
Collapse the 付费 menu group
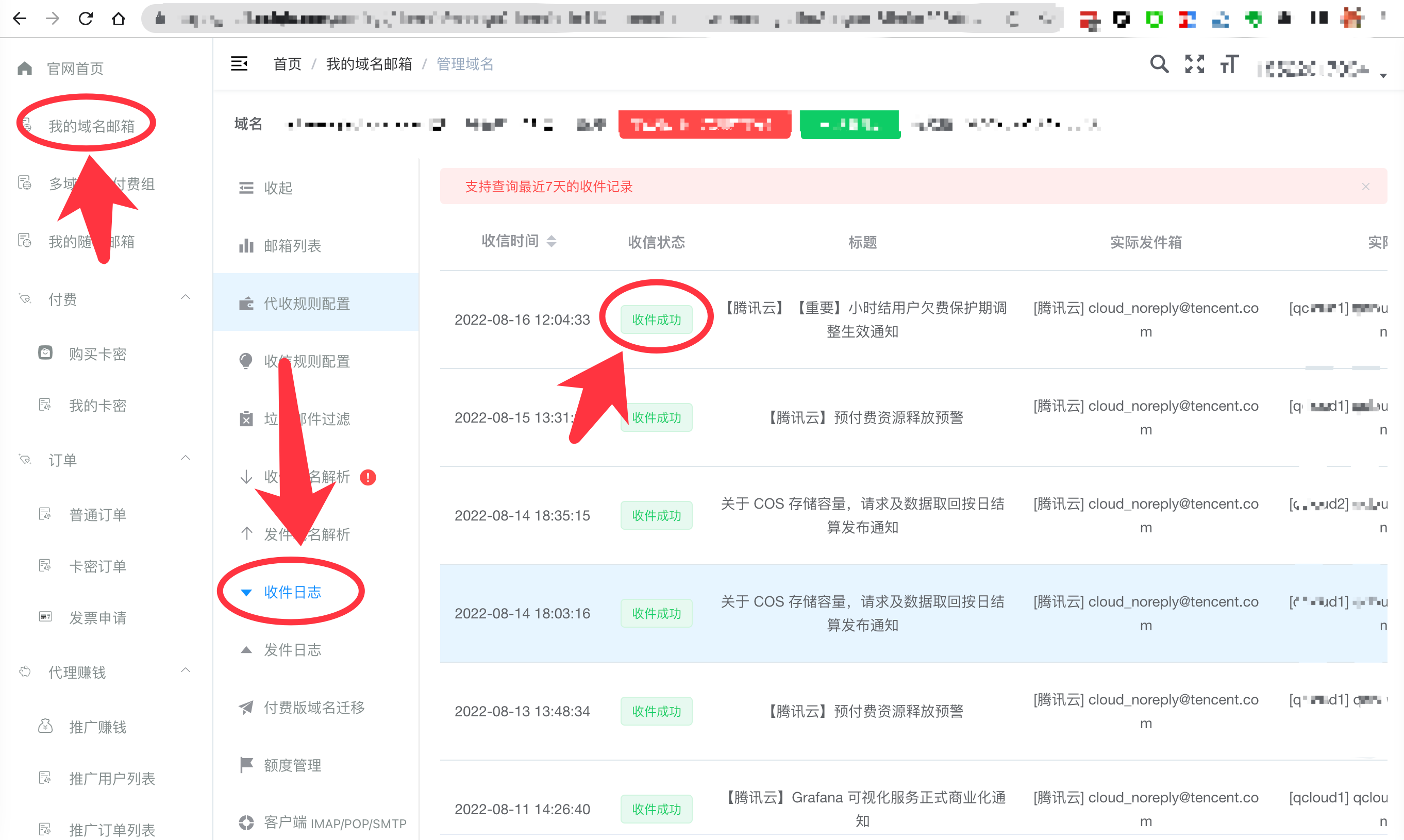click(185, 297)
